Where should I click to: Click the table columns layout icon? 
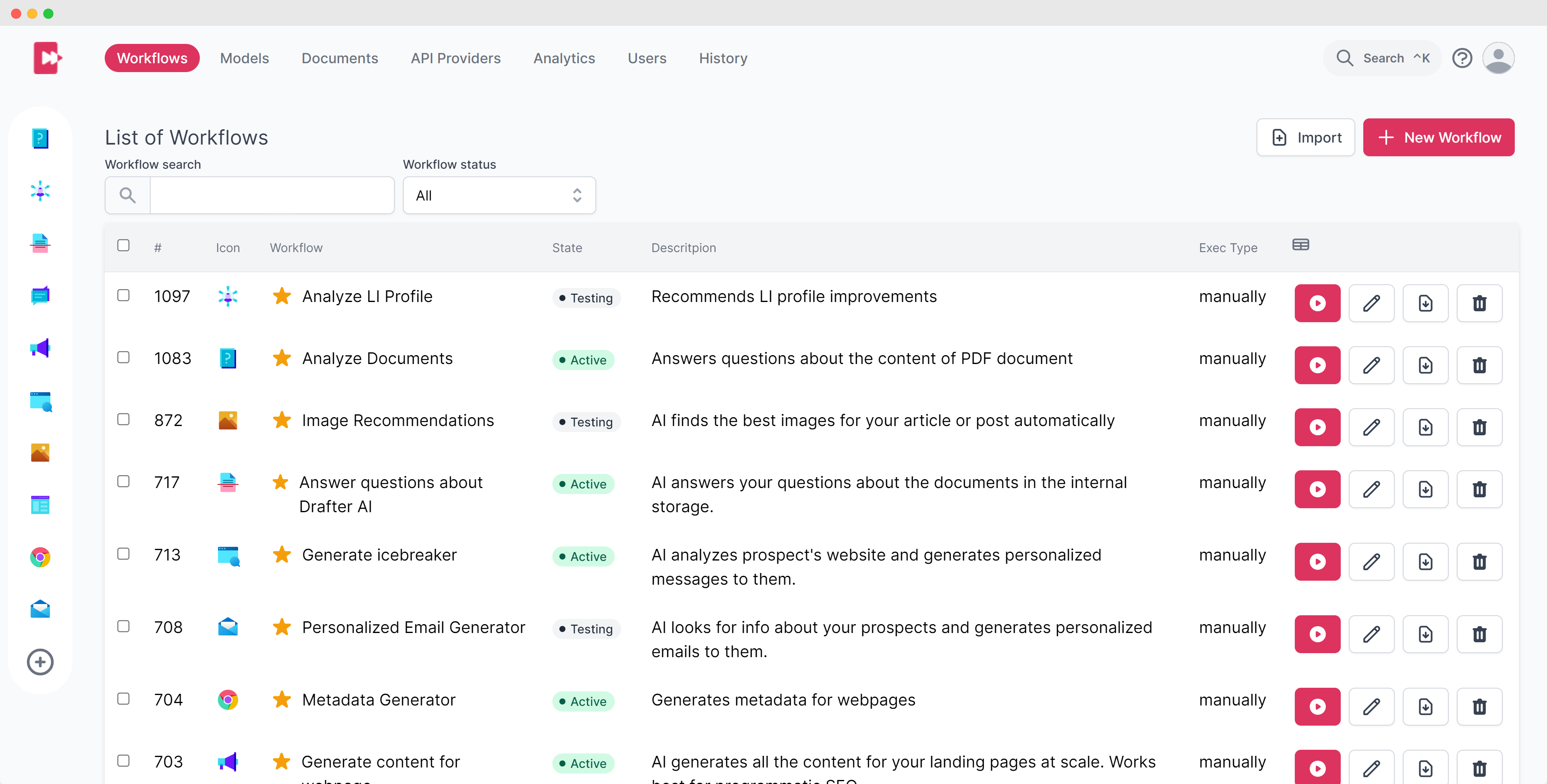pyautogui.click(x=1300, y=245)
